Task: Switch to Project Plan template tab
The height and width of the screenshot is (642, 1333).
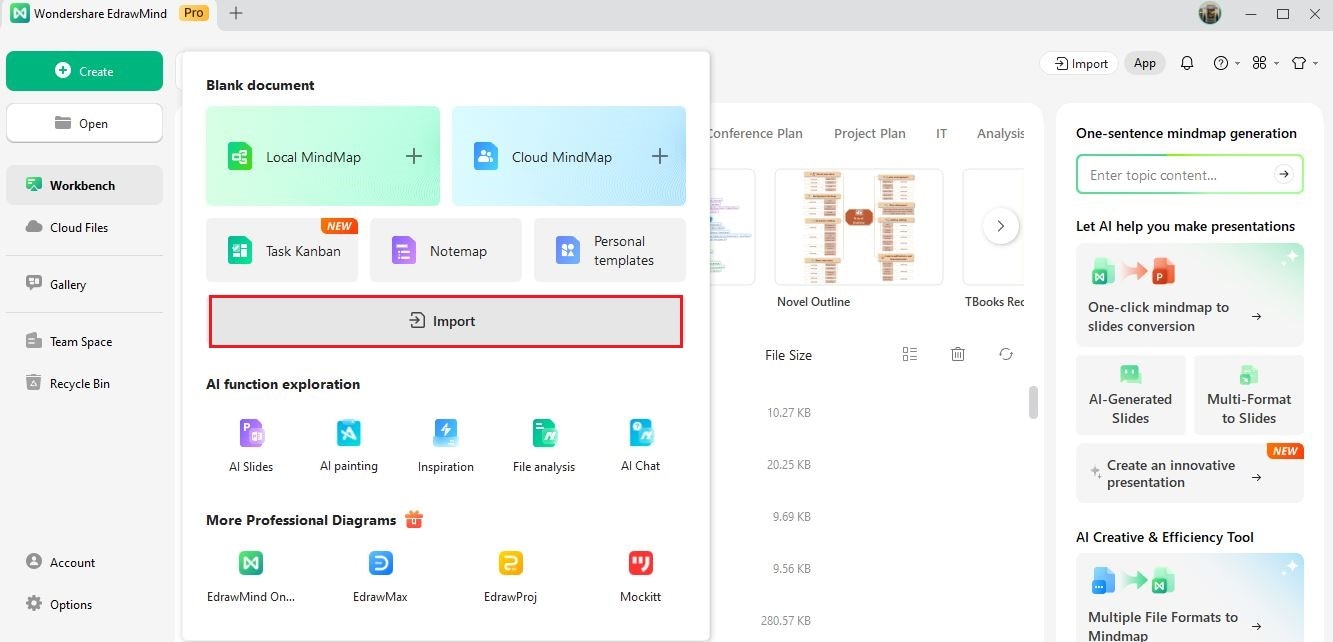Action: coord(869,133)
